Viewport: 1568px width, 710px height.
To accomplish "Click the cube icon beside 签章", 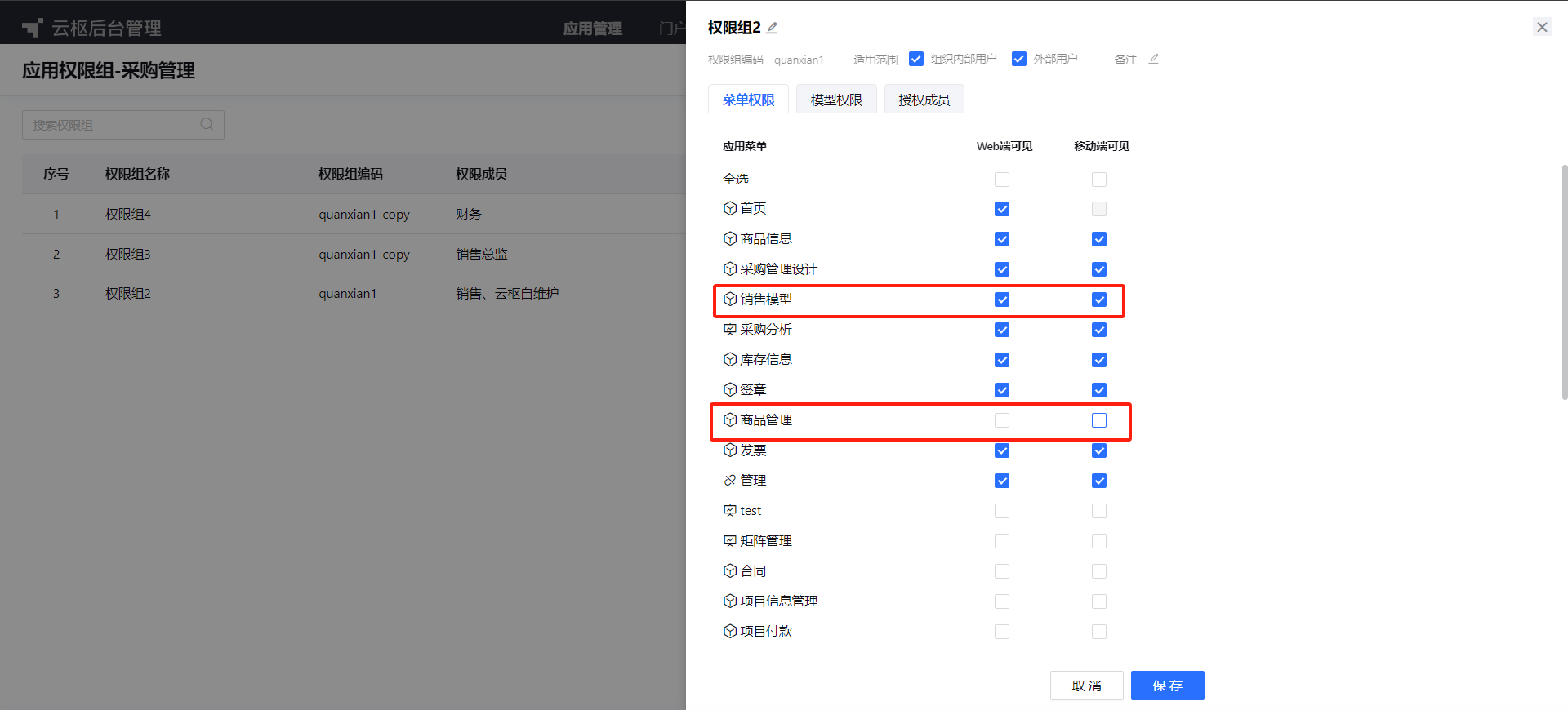I will [x=730, y=389].
